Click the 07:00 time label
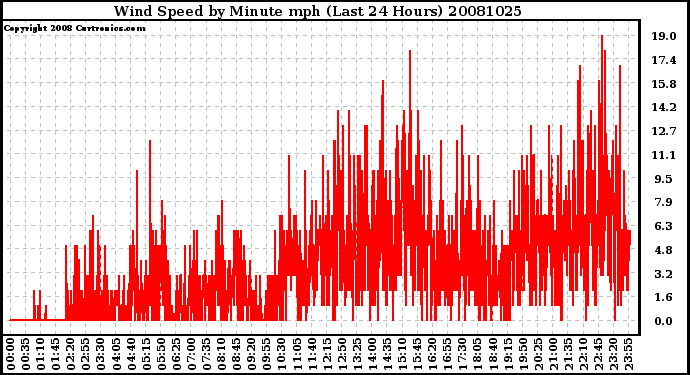 [191, 354]
